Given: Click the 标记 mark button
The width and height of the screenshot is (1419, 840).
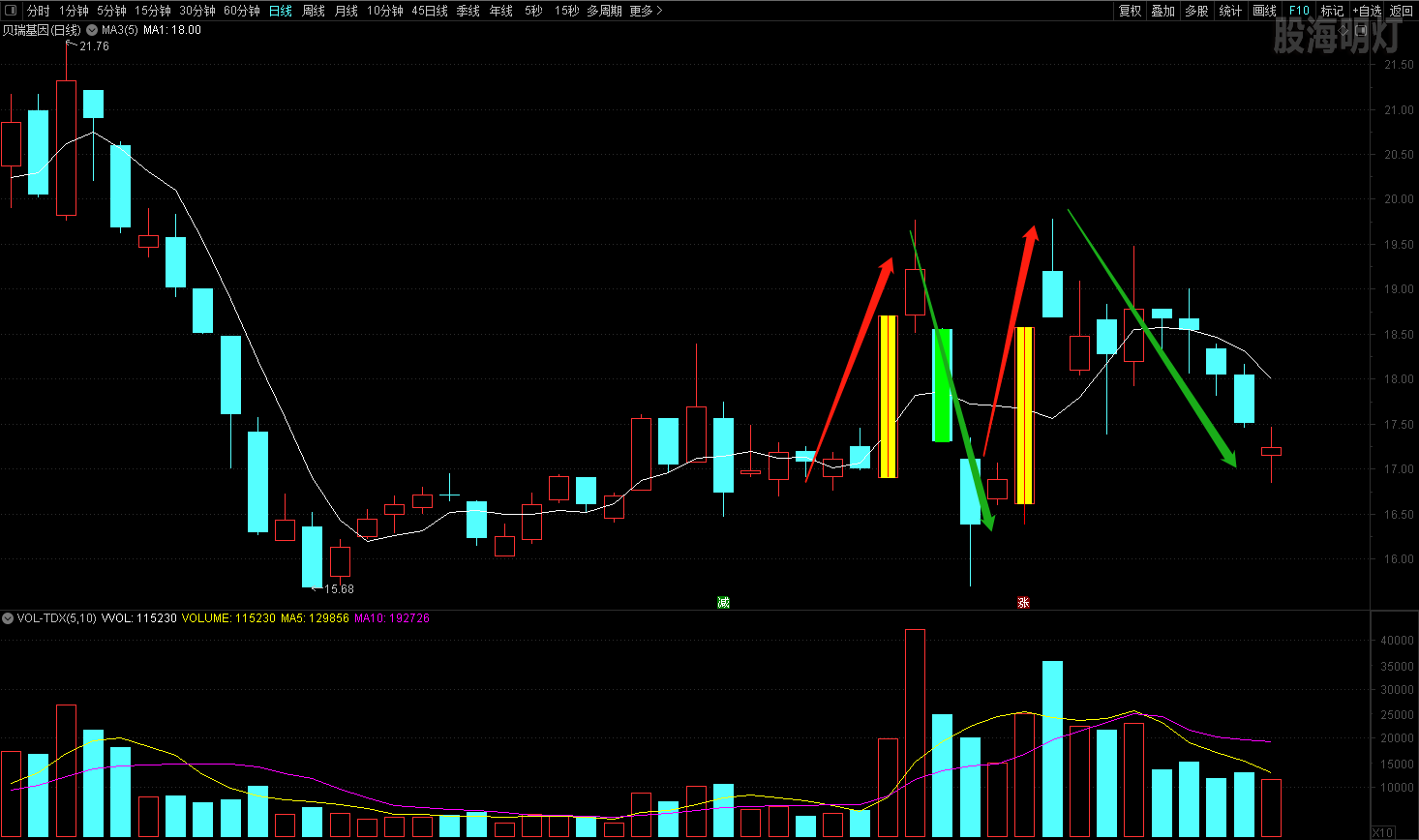Looking at the screenshot, I should click(1332, 11).
